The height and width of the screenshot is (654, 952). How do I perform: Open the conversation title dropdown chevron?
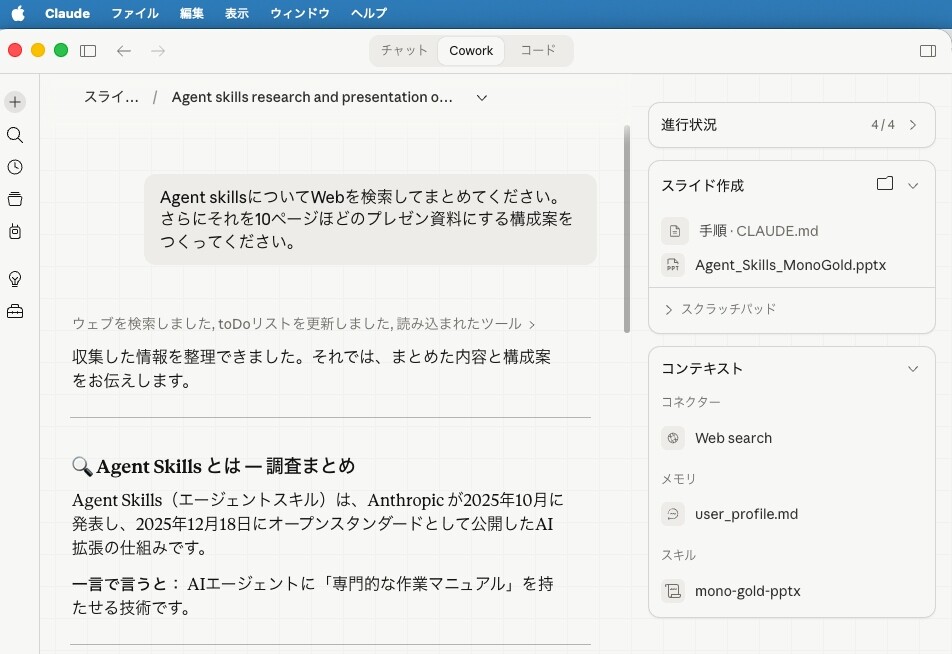[482, 98]
